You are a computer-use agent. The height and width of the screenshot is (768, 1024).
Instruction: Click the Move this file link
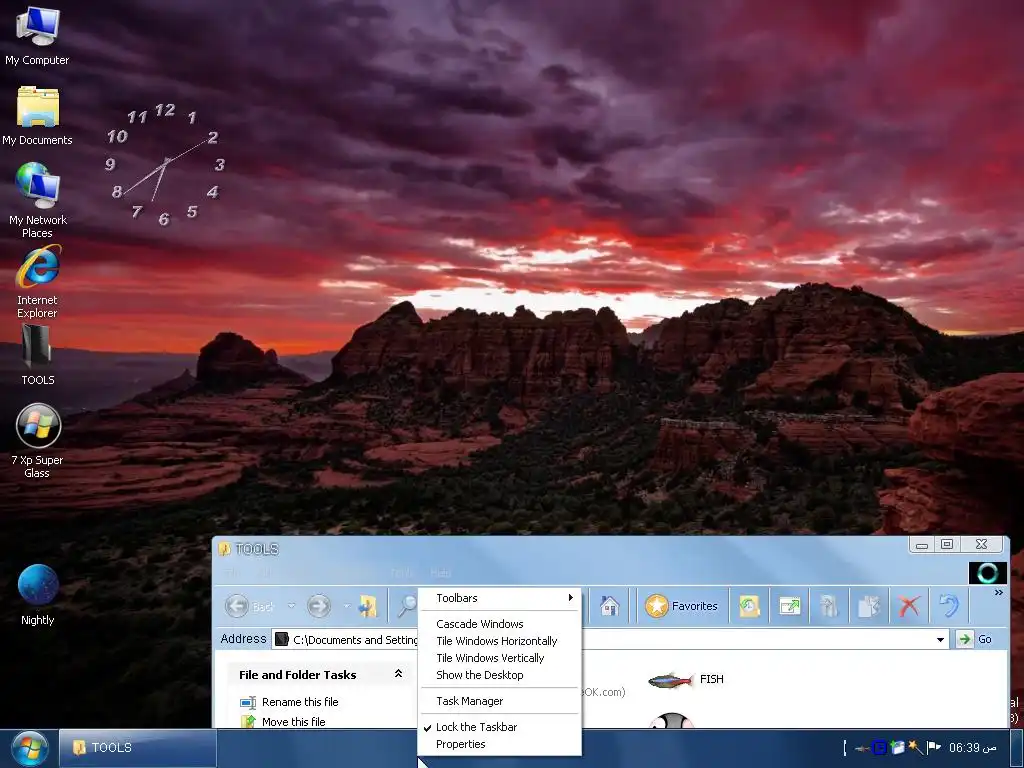tap(293, 722)
